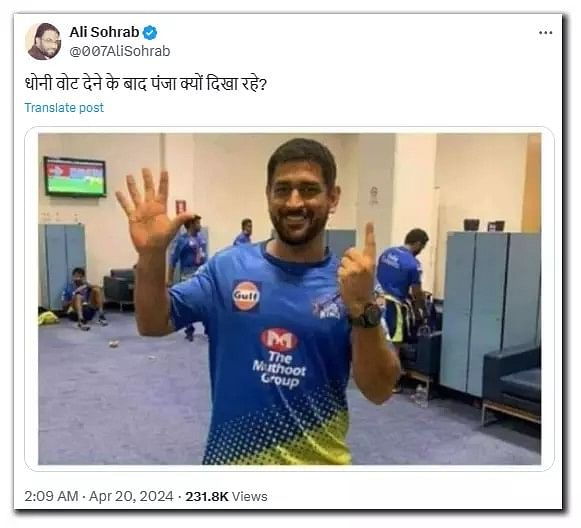This screenshot has width=581, height=528.
Task: Click the Apr 20, 2024 date
Action: pos(131,496)
